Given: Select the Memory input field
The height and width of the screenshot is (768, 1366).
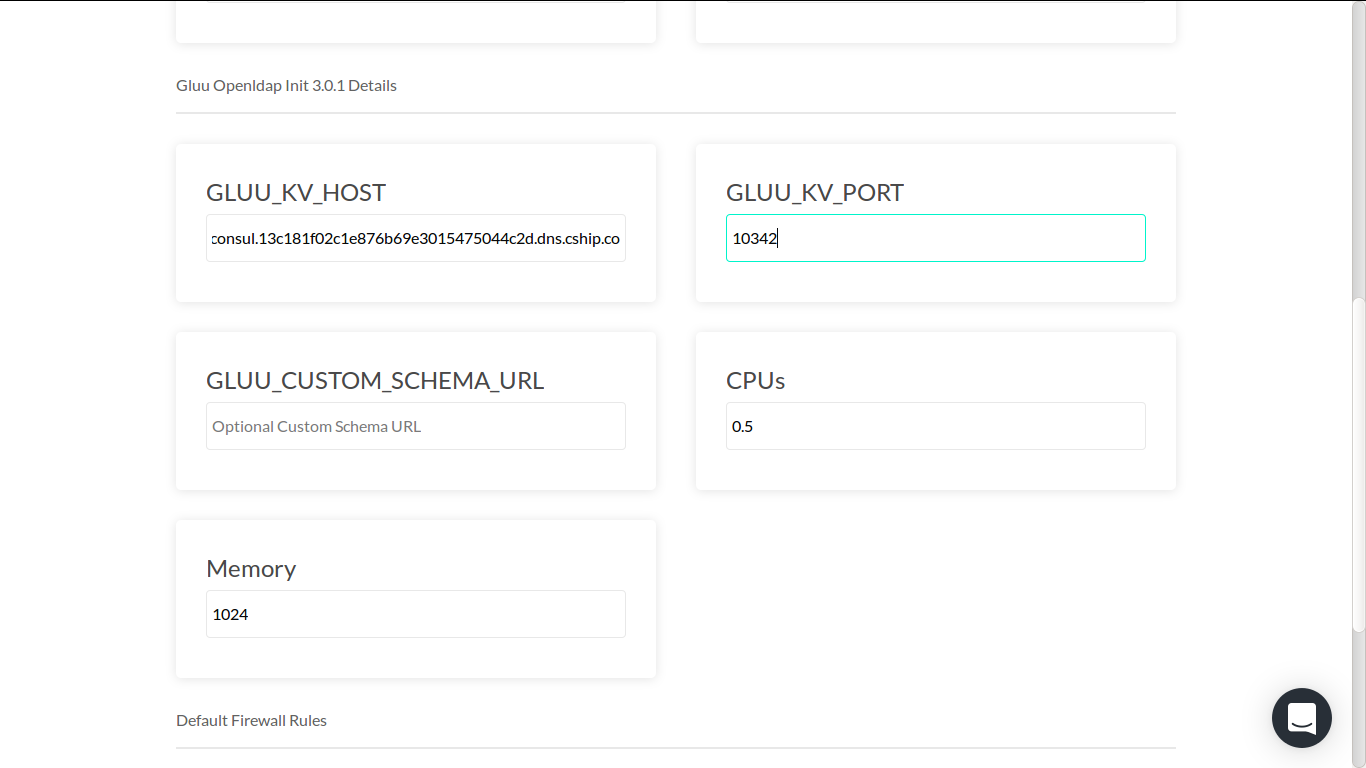Looking at the screenshot, I should tap(415, 614).
